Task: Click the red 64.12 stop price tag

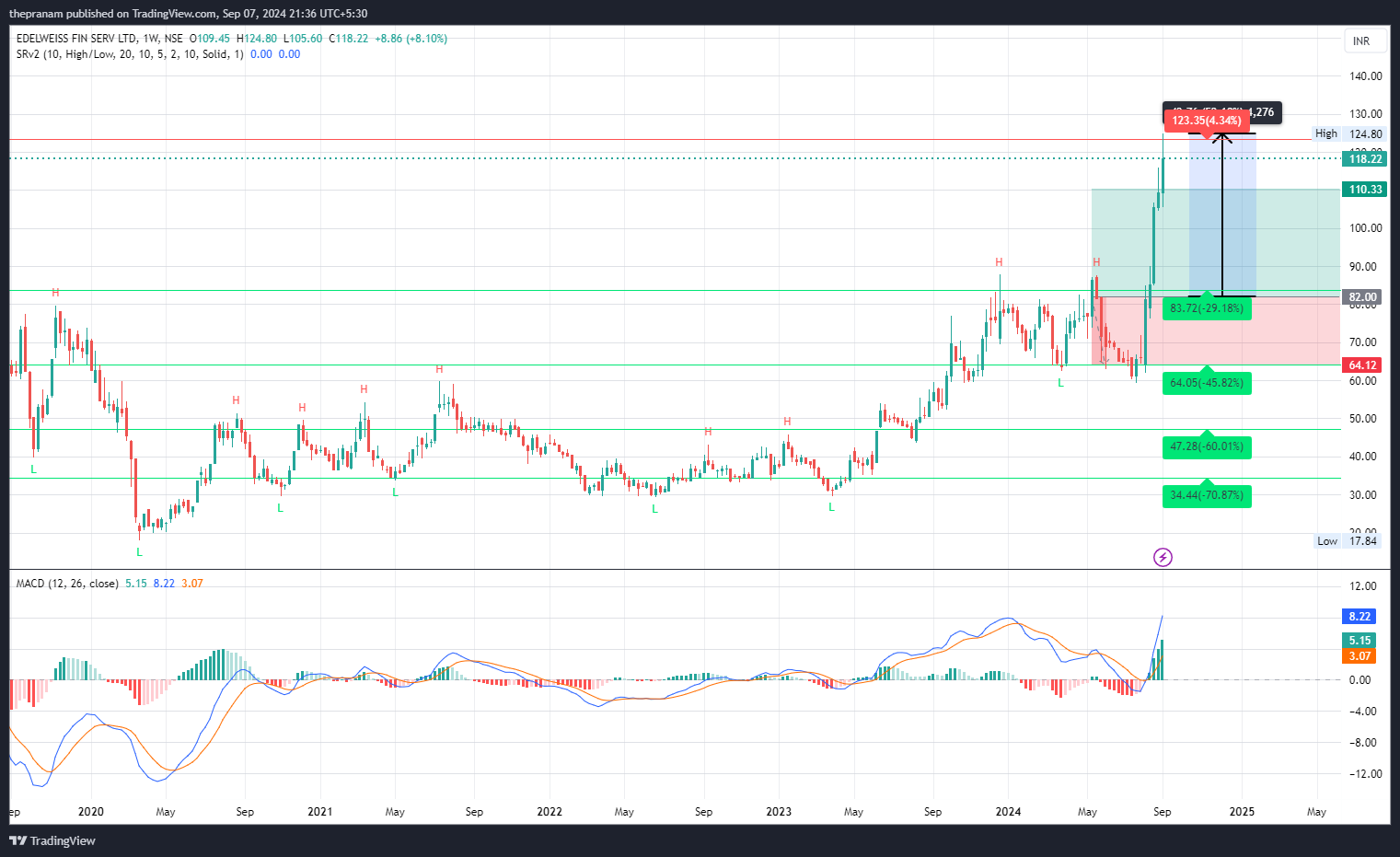Action: 1363,365
